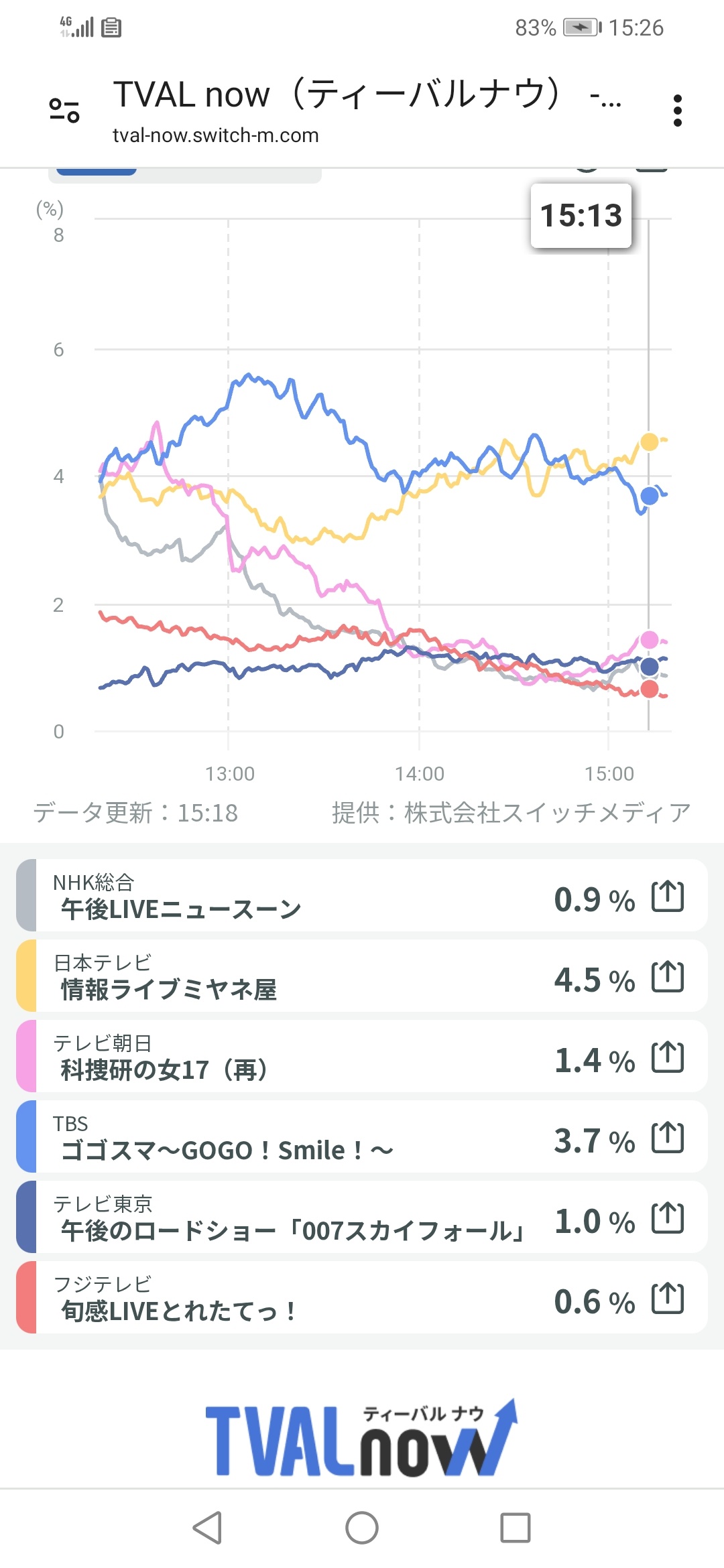Image resolution: width=724 pixels, height=1568 pixels.
Task: Click the TVAL now footer logo
Action: tap(361, 1438)
